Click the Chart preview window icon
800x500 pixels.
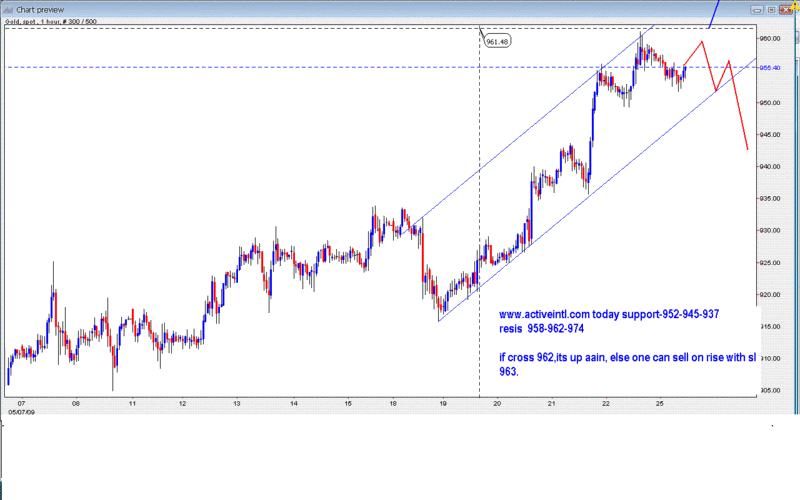coord(8,10)
